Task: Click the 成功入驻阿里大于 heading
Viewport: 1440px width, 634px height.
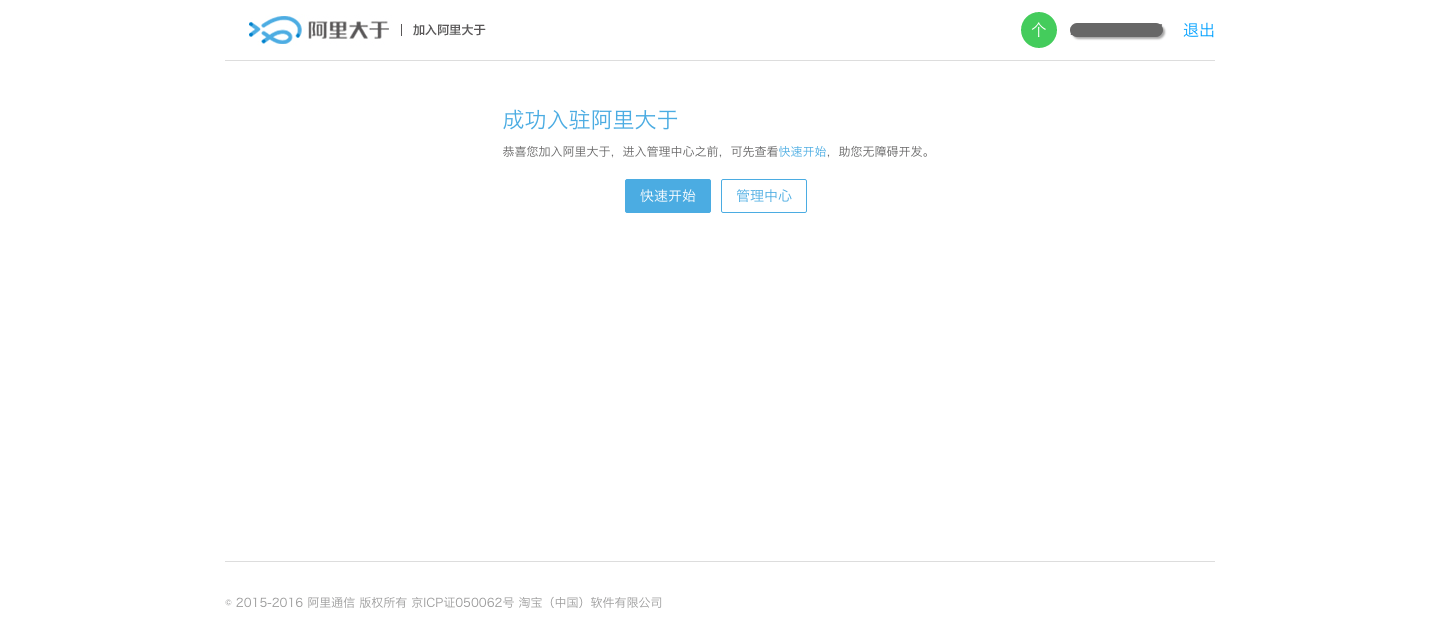Action: tap(590, 120)
